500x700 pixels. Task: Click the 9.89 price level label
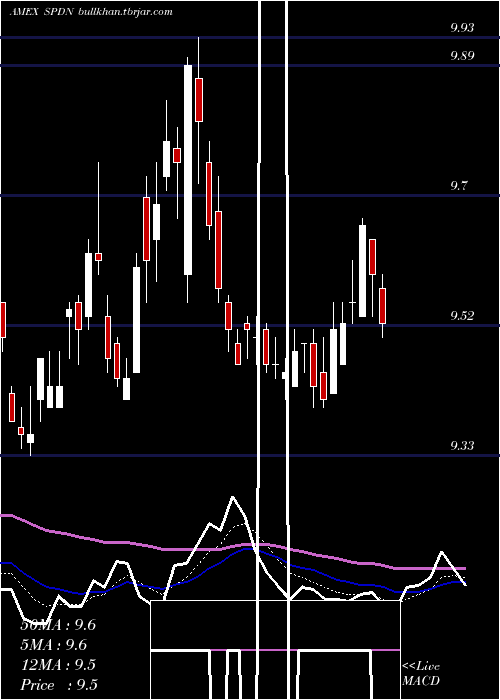(462, 55)
